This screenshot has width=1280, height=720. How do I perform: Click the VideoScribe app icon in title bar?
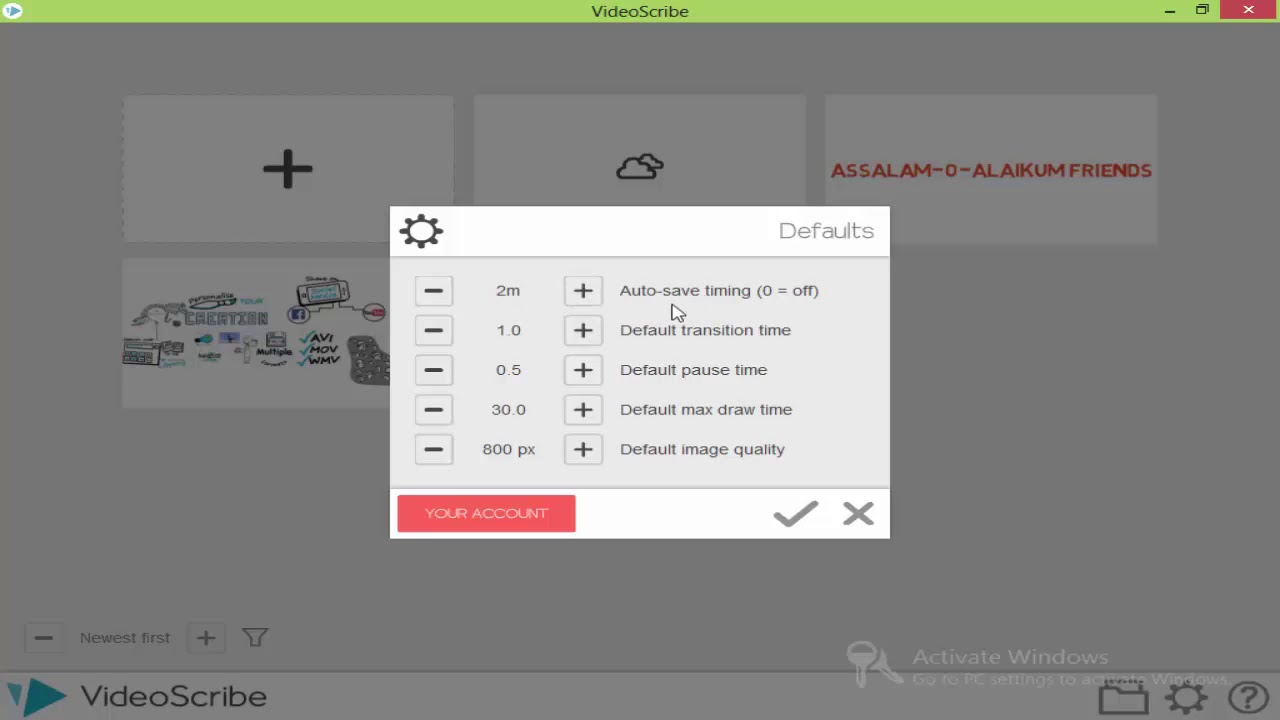tap(12, 11)
